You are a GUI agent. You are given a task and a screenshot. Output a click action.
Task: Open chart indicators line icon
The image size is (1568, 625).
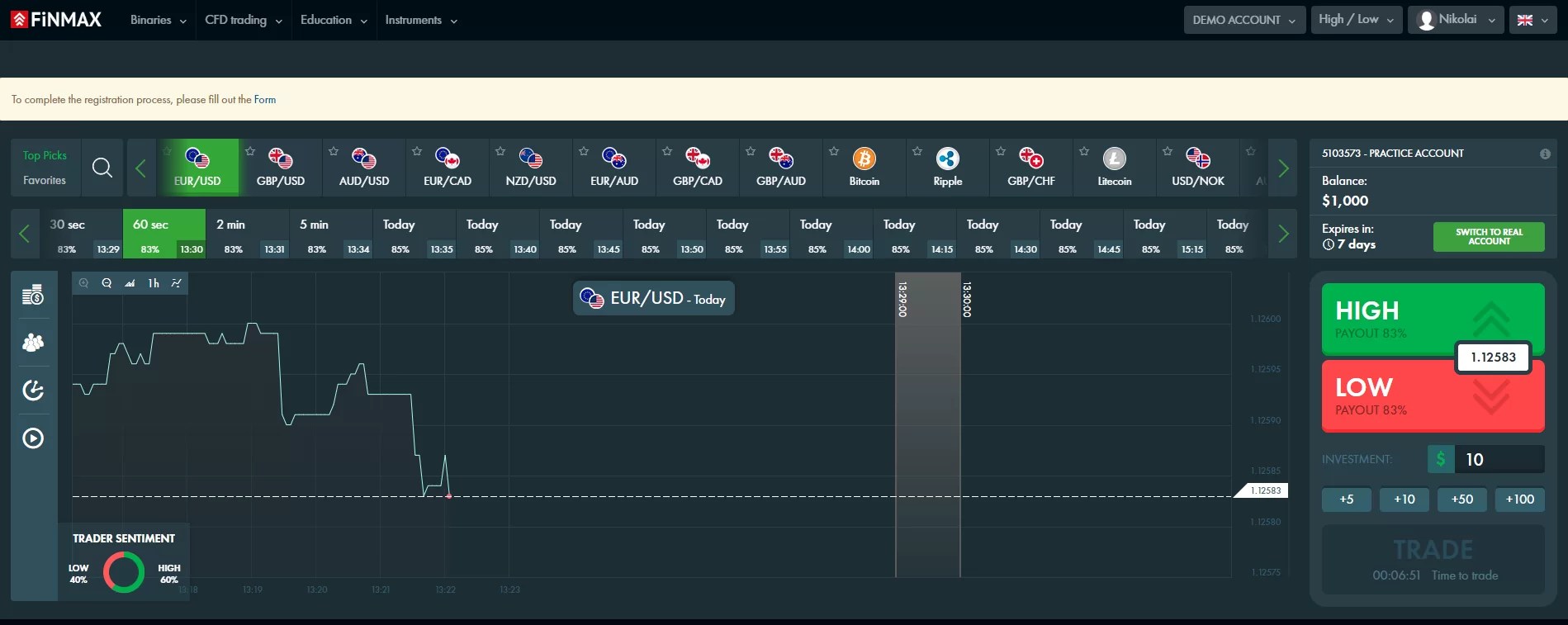point(176,283)
